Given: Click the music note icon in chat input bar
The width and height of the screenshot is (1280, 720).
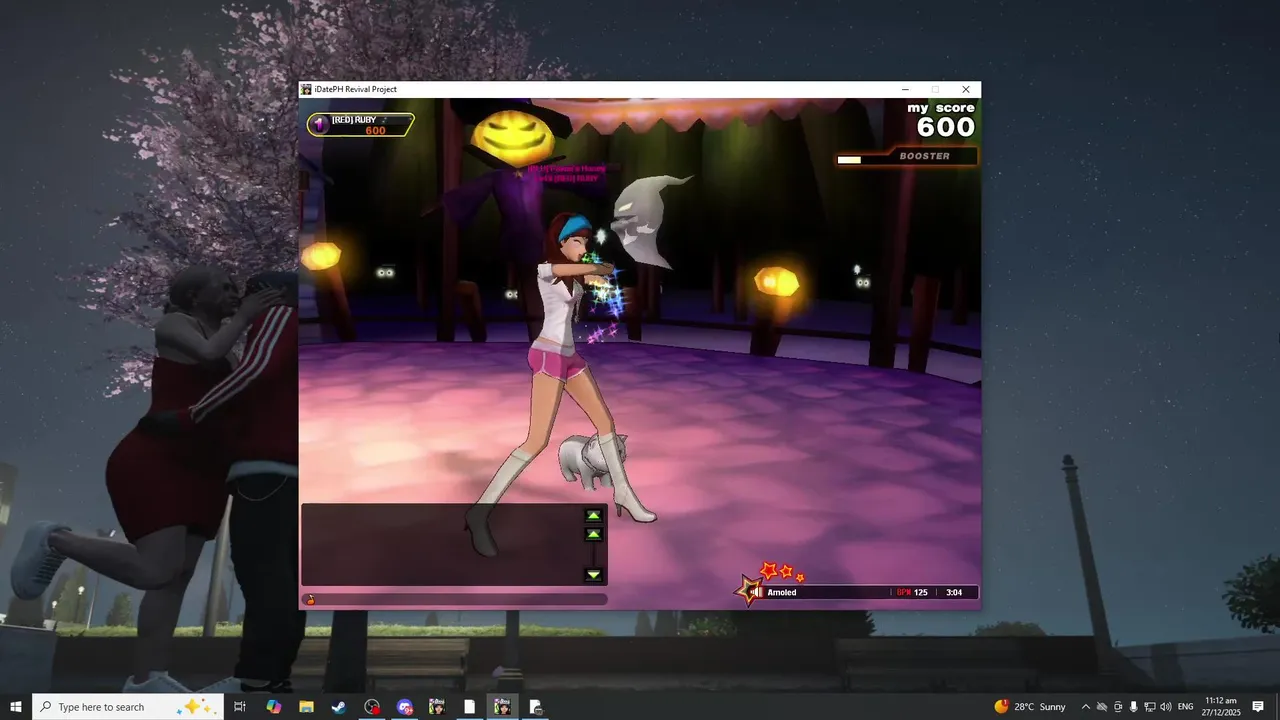Looking at the screenshot, I should (311, 600).
